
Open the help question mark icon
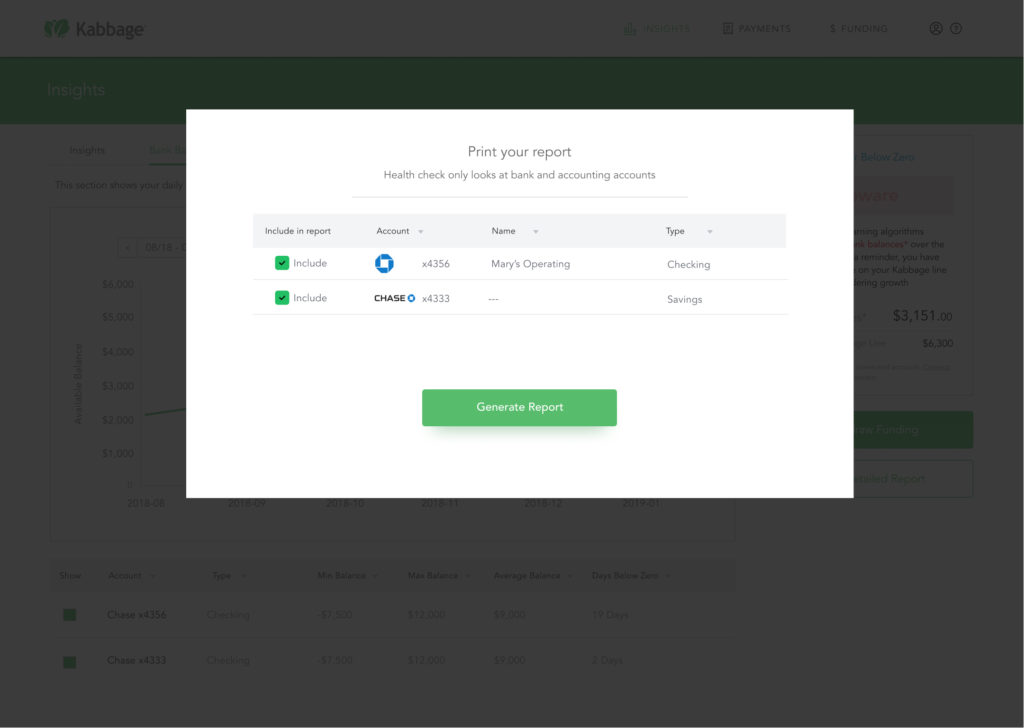tap(956, 29)
